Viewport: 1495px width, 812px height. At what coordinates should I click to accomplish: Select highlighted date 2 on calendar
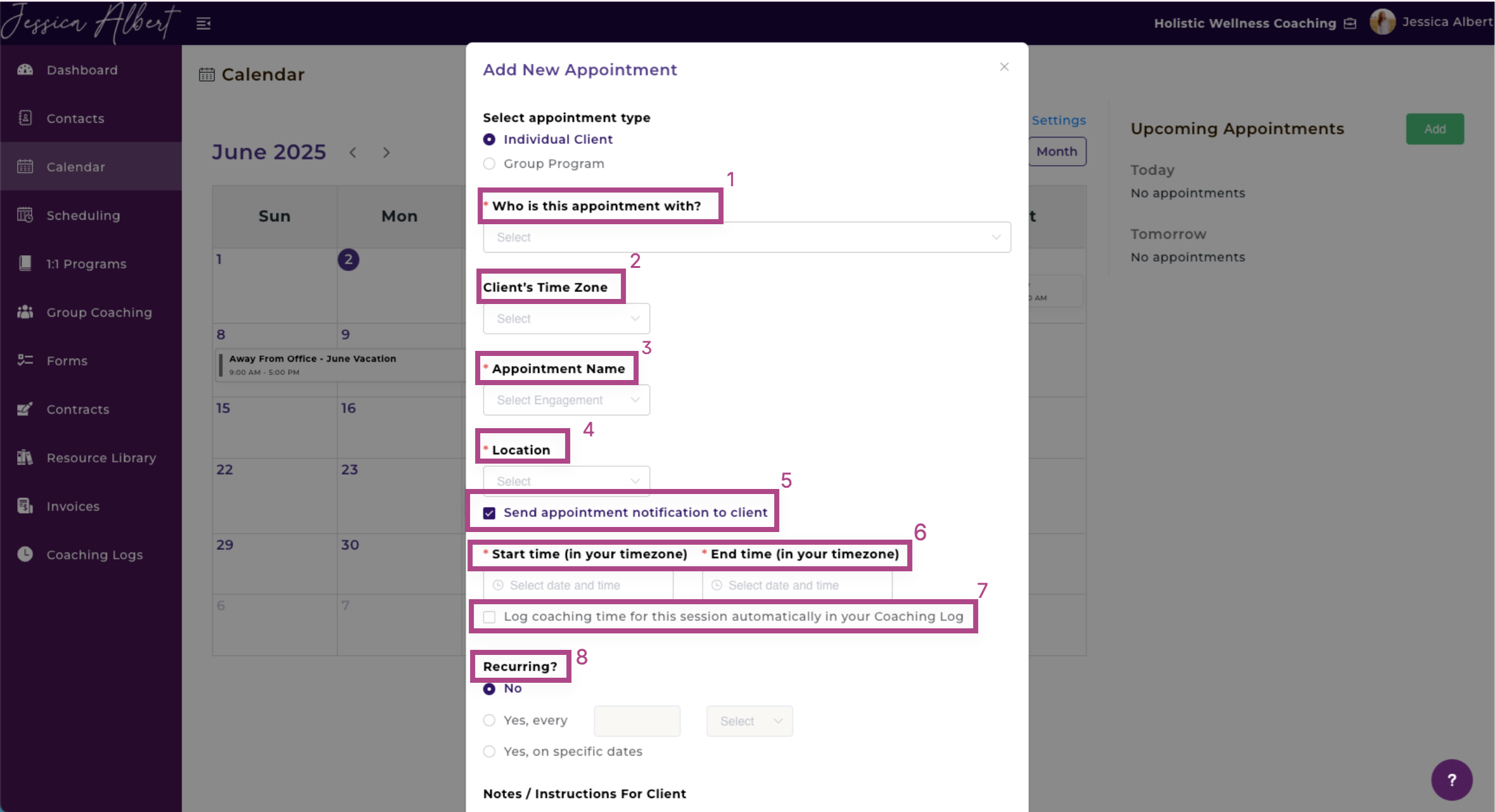(348, 260)
